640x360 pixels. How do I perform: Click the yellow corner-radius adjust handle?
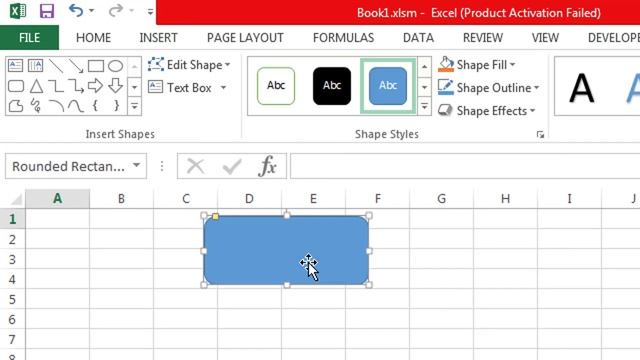[216, 216]
